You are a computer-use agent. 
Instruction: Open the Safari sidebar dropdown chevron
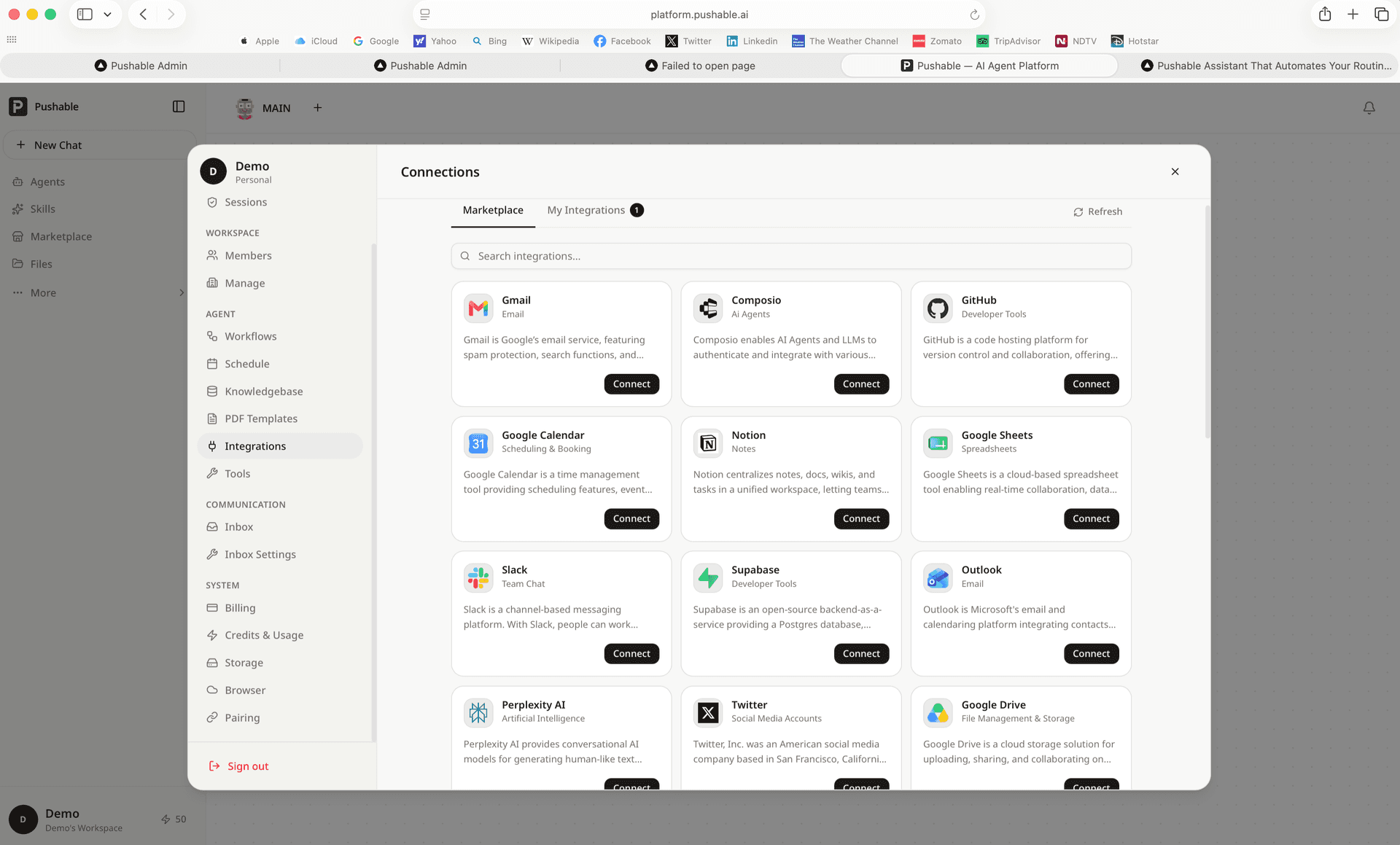[x=107, y=15]
